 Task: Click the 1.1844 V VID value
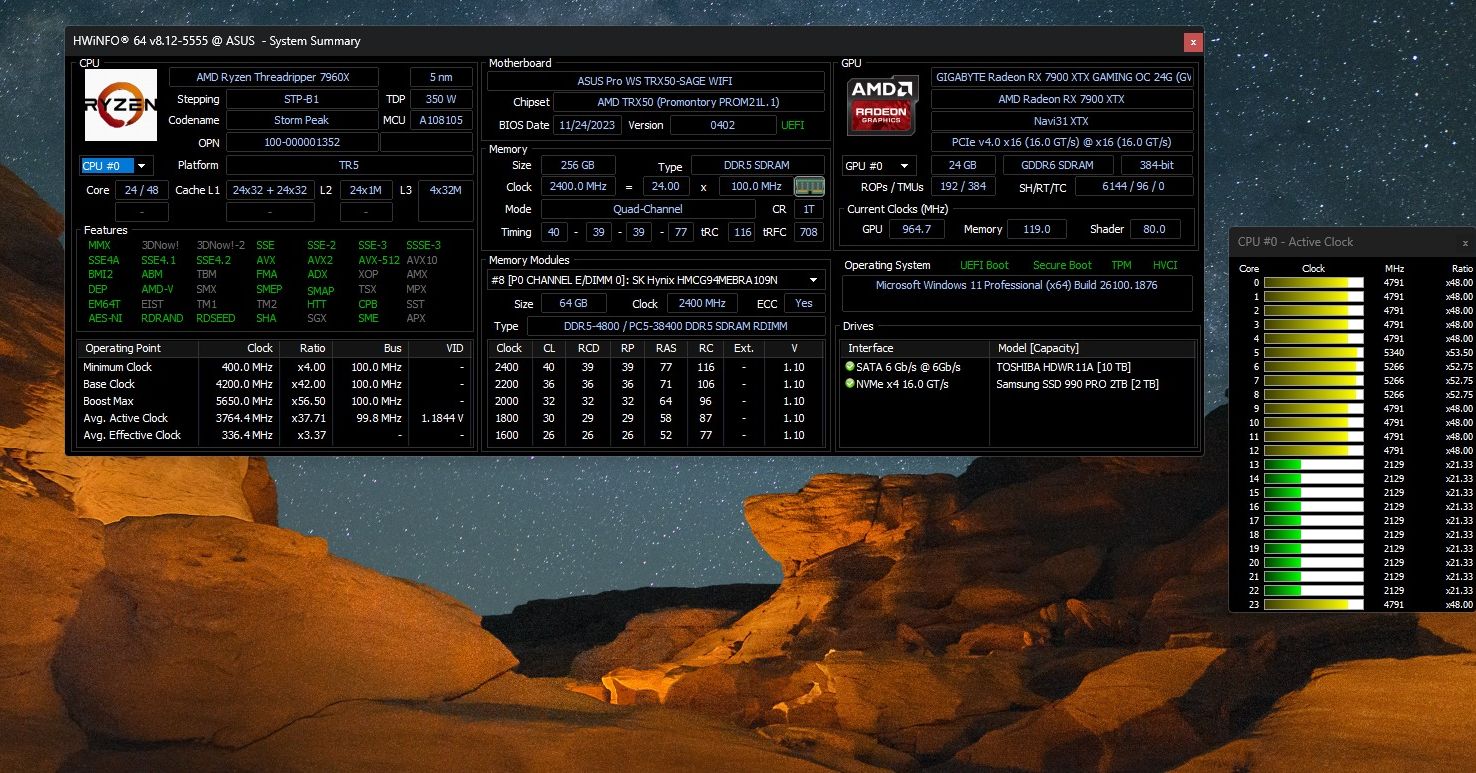[440, 418]
